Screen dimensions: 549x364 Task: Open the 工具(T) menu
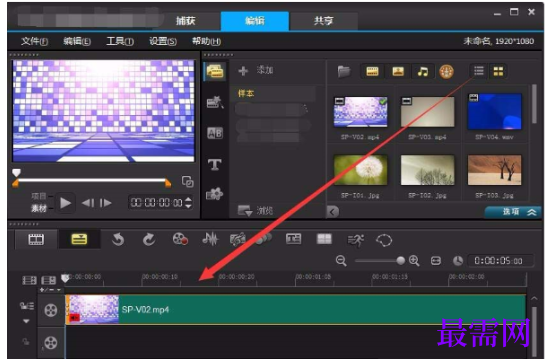(x=120, y=42)
